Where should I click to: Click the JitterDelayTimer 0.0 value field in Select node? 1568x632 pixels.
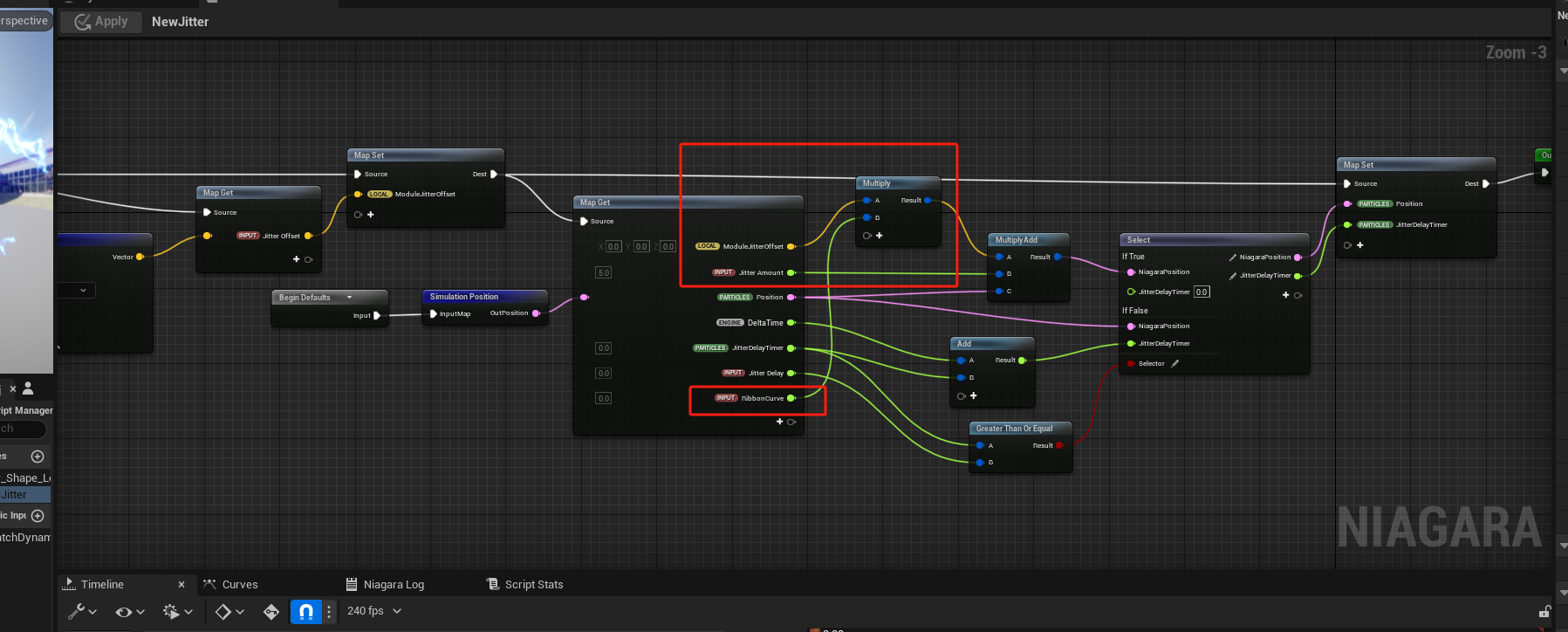tap(1202, 292)
